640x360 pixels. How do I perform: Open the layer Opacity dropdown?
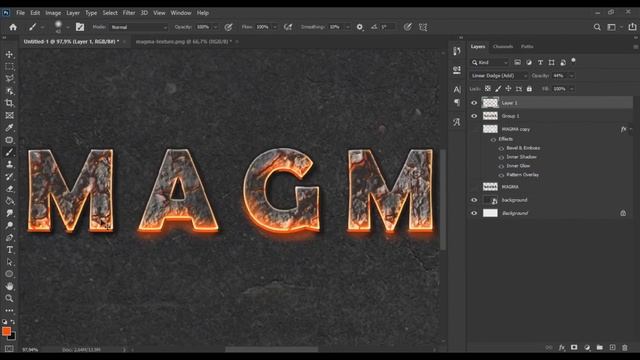(572, 76)
